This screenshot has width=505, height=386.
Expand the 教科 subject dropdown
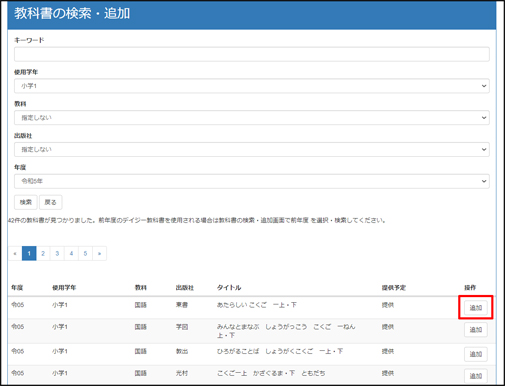[x=252, y=118]
